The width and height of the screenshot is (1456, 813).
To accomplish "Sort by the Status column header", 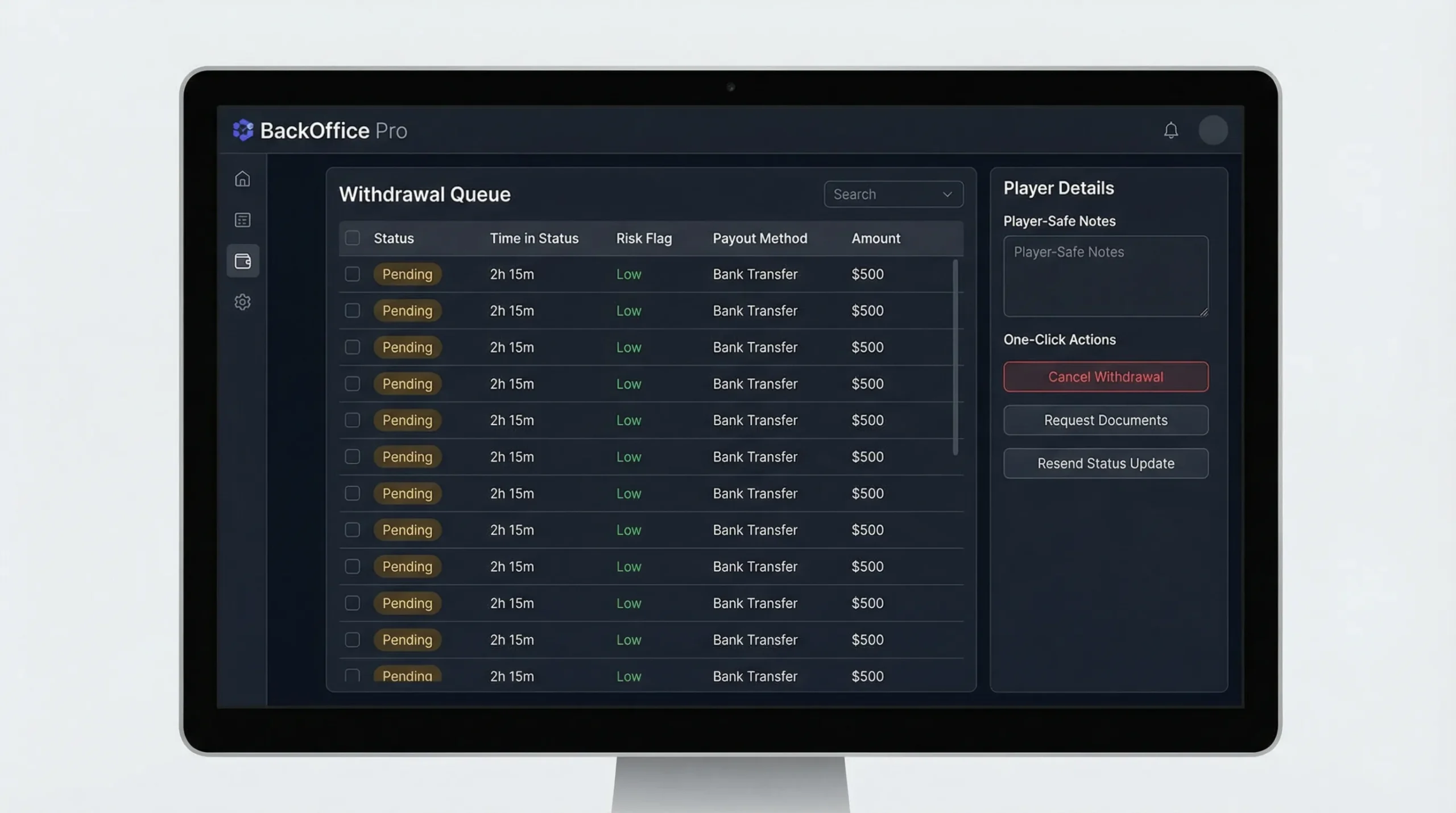I will point(394,238).
